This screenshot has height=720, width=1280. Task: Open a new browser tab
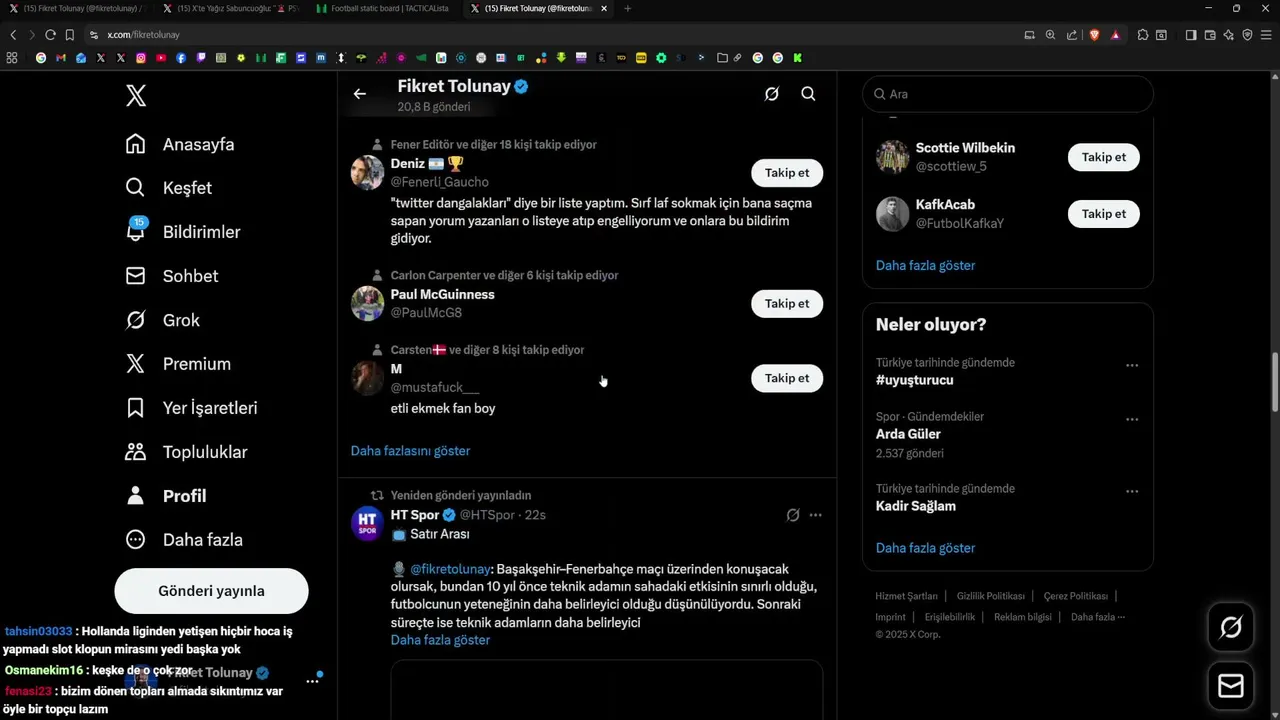click(x=627, y=8)
